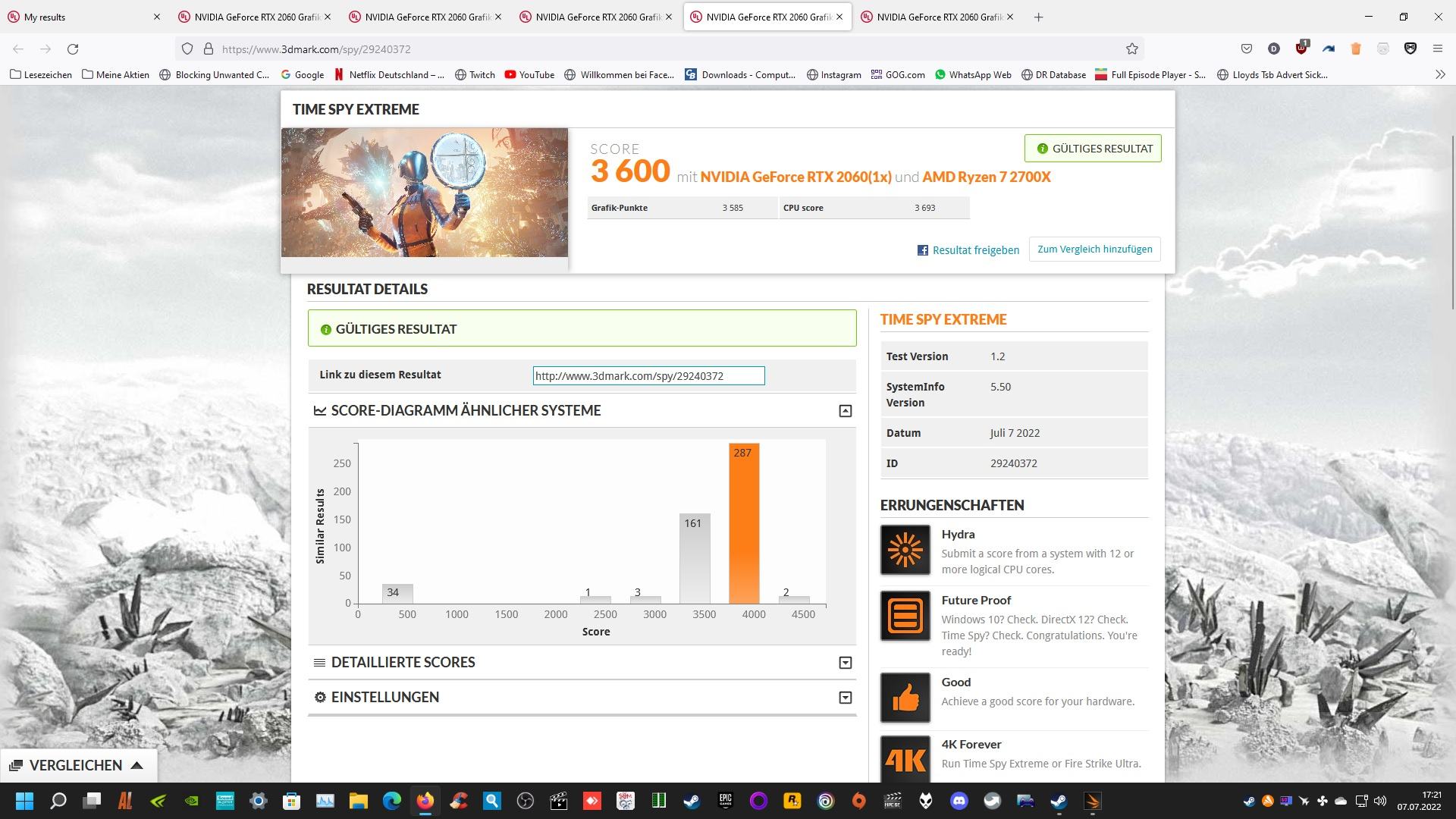Open CCleaner from the taskbar
Screen dimensions: 1456x819
[x=458, y=801]
